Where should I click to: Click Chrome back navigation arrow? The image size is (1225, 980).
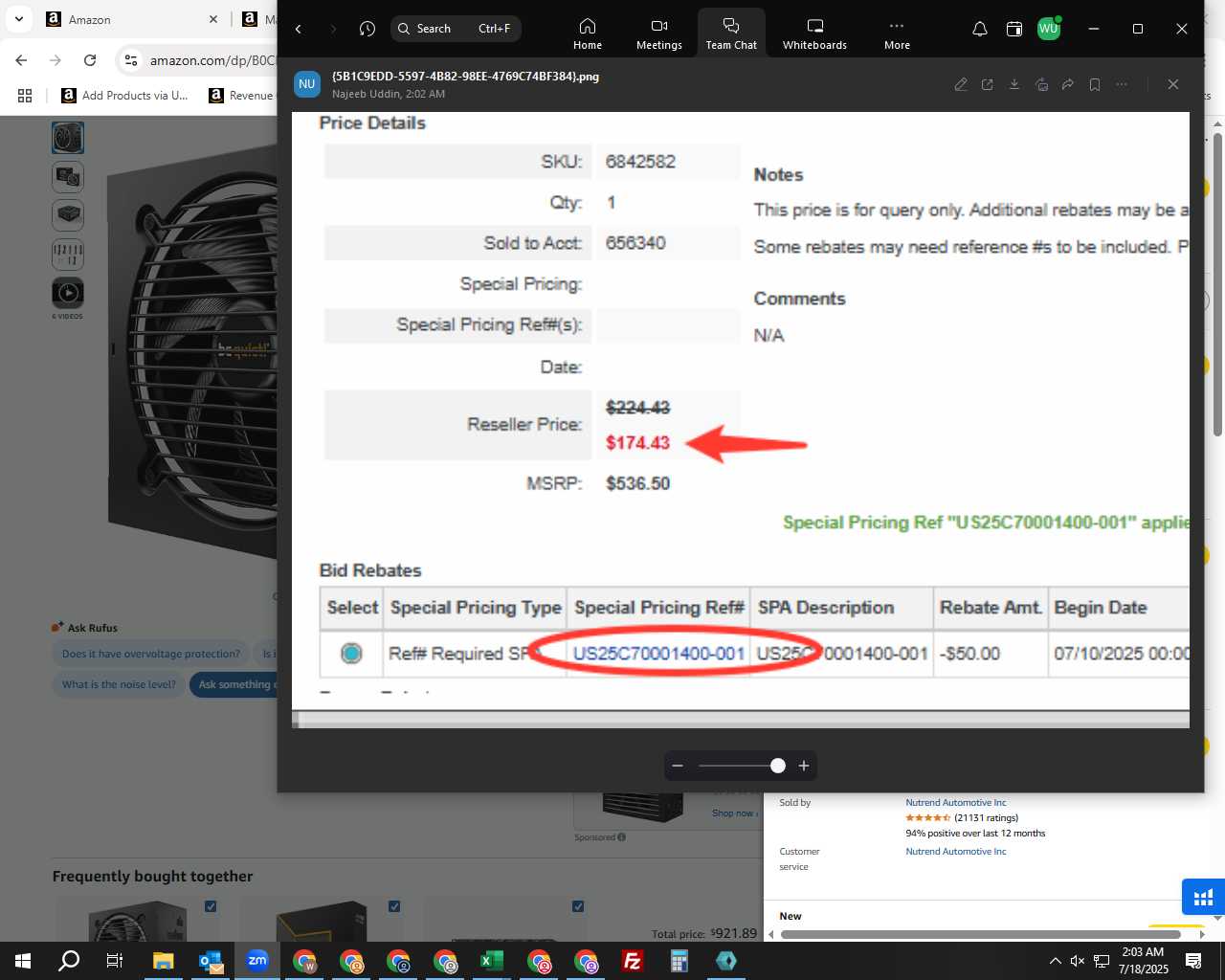coord(21,60)
